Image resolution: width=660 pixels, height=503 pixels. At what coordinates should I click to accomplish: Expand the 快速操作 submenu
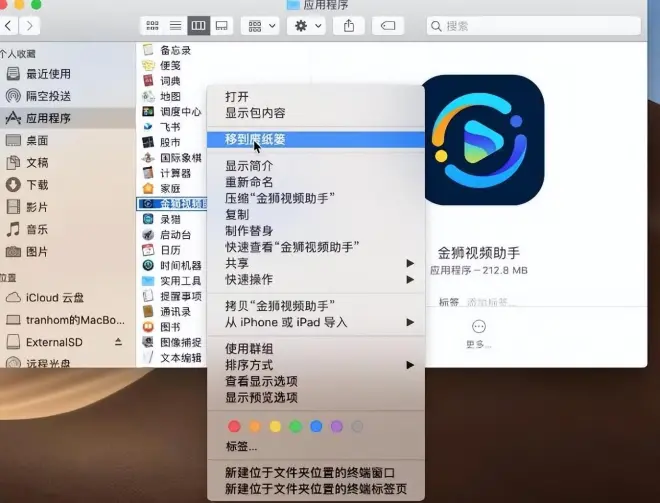316,280
